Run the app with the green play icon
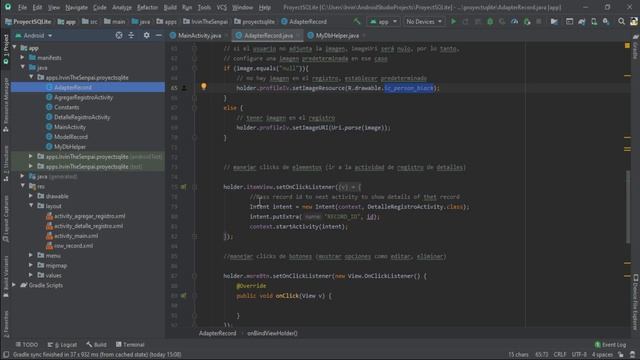Viewport: 640px width, 360px height. [453, 21]
